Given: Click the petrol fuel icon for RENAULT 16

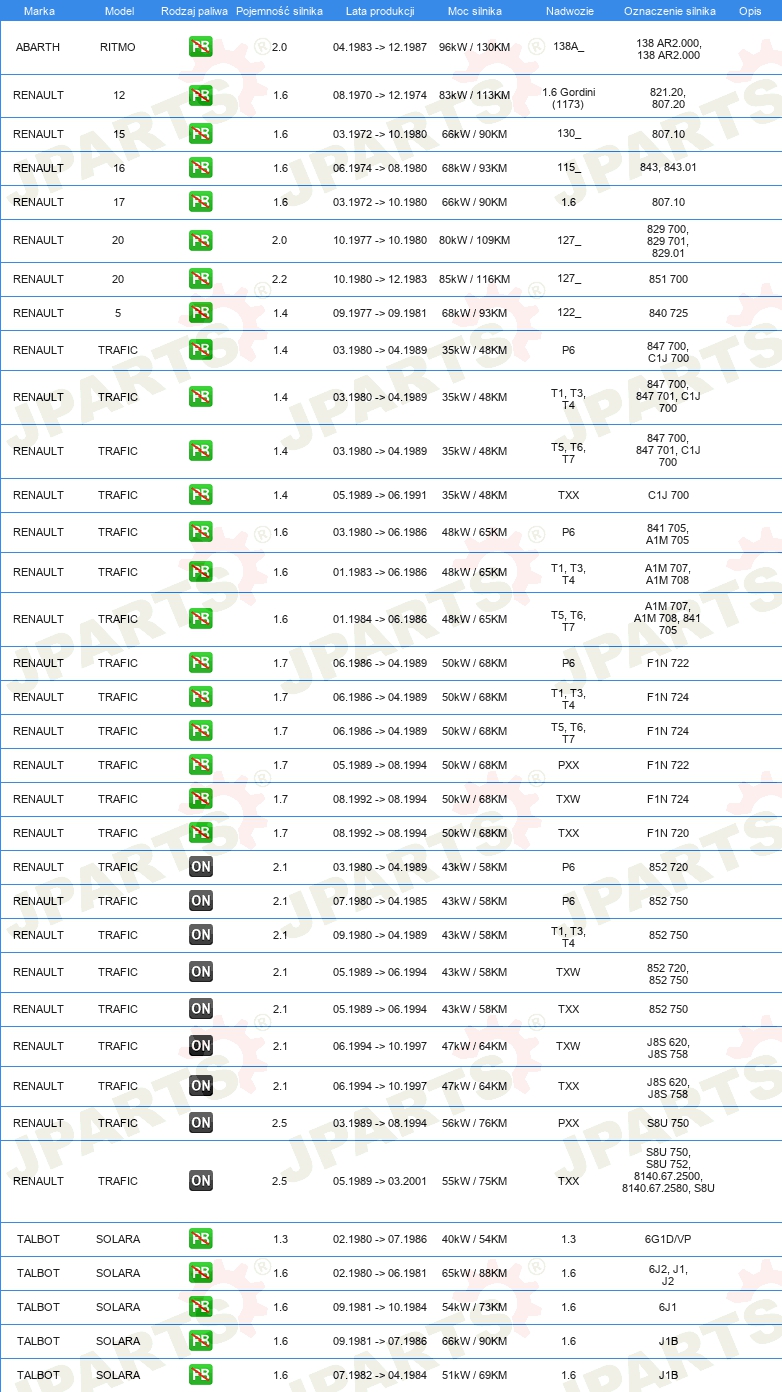Looking at the screenshot, I should (x=200, y=168).
